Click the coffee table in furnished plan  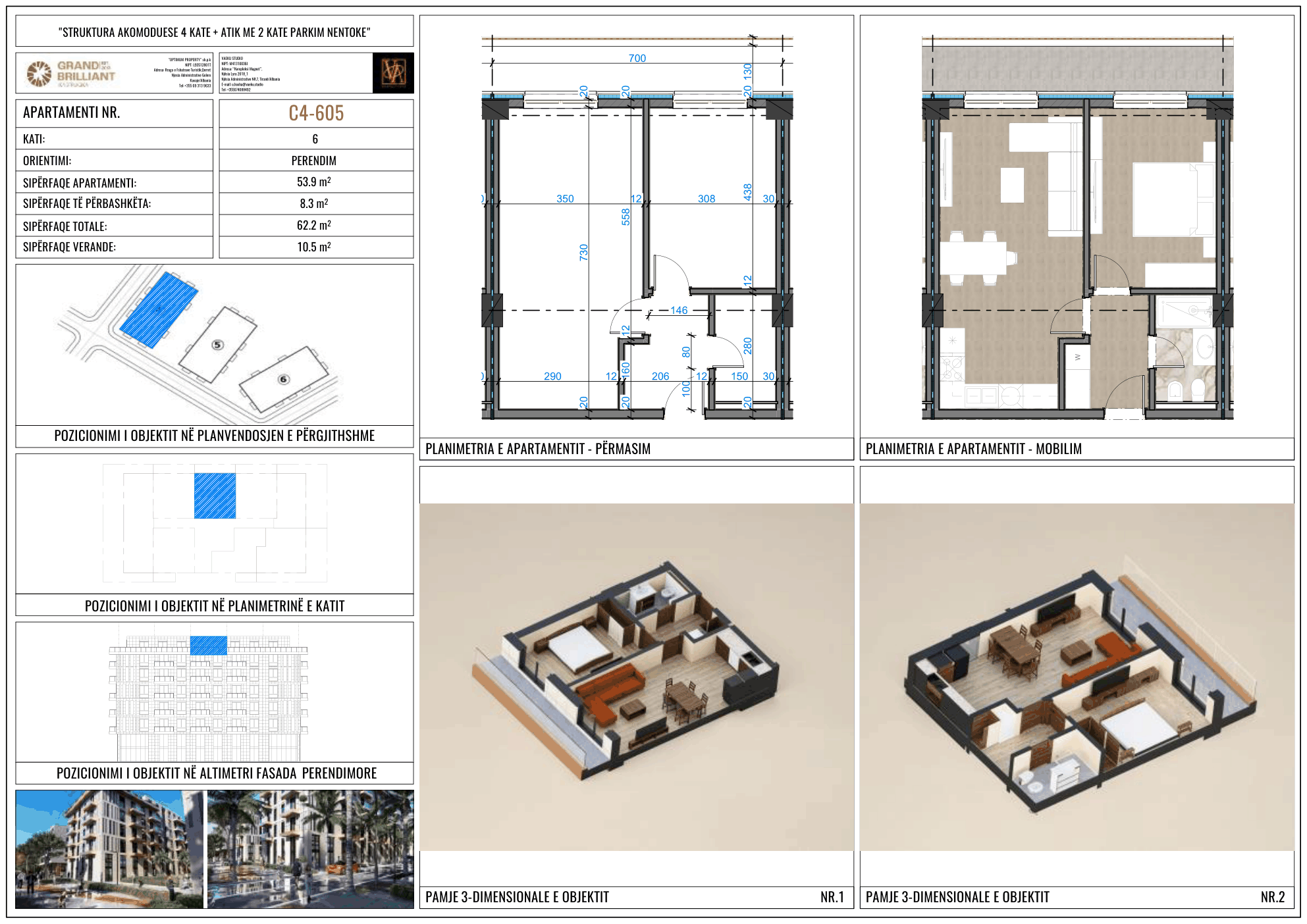(x=1013, y=184)
